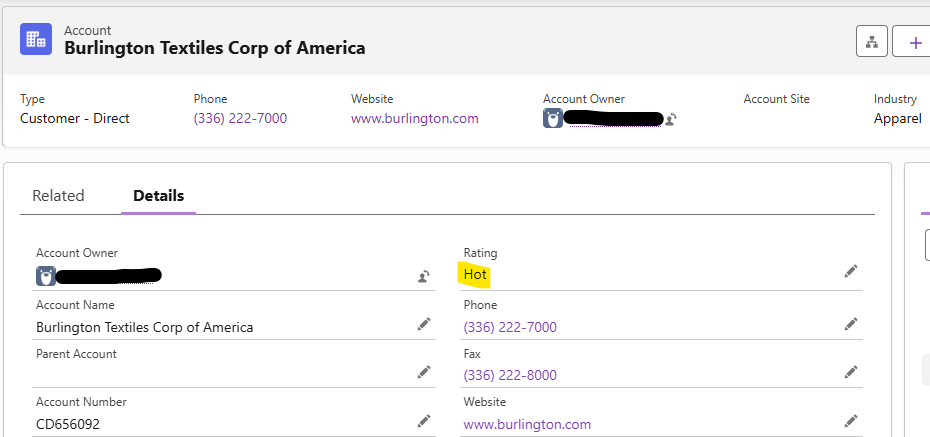Click the Account Site label in header
Image resolution: width=930 pixels, height=437 pixels.
click(x=776, y=99)
